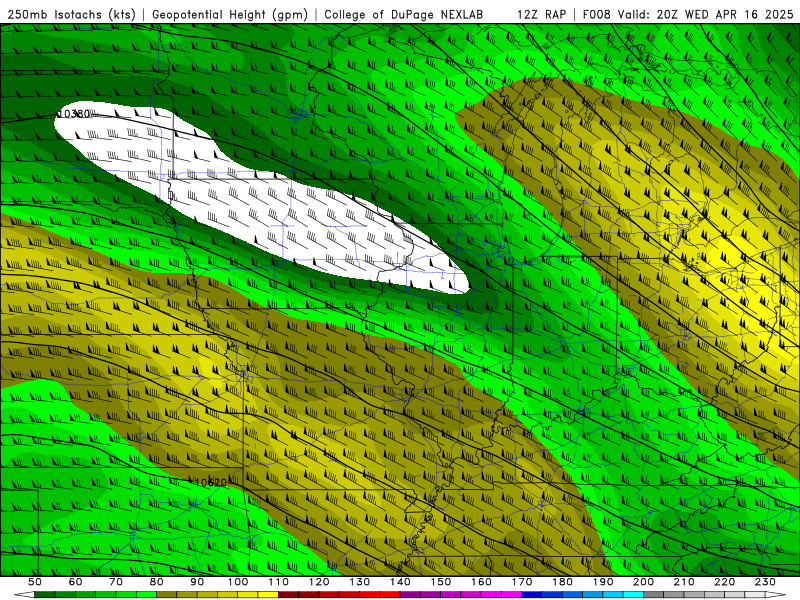Click the "250mb Isotachs (kts)" title text
The width and height of the screenshot is (800, 600).
point(71,15)
